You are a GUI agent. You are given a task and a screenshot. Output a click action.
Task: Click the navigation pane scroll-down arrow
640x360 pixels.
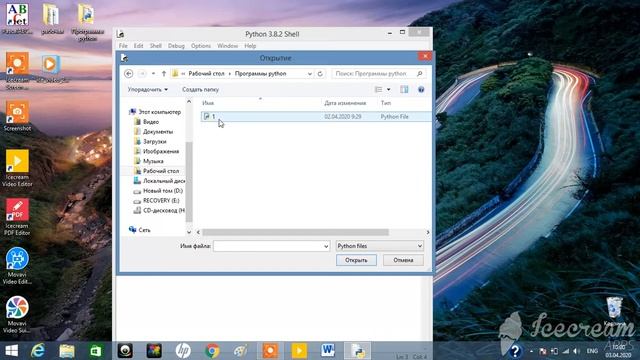coord(189,232)
